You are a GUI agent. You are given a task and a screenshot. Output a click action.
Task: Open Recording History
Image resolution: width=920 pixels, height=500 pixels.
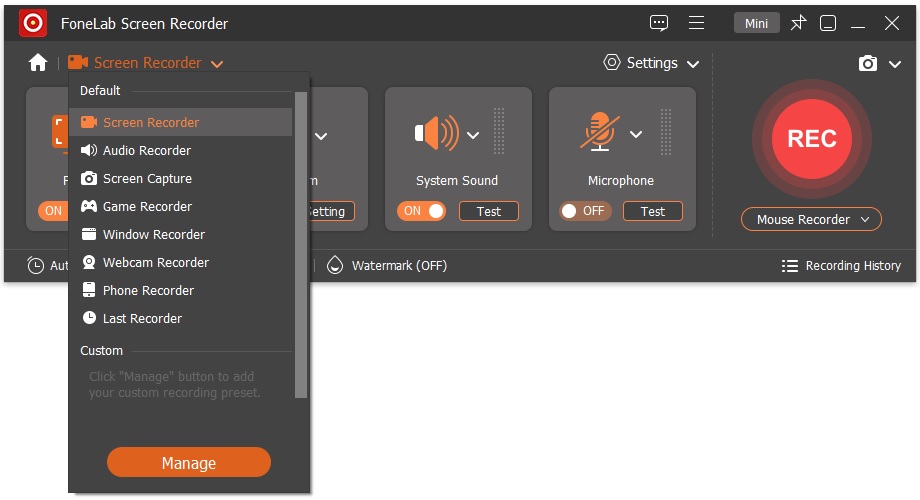click(x=841, y=266)
